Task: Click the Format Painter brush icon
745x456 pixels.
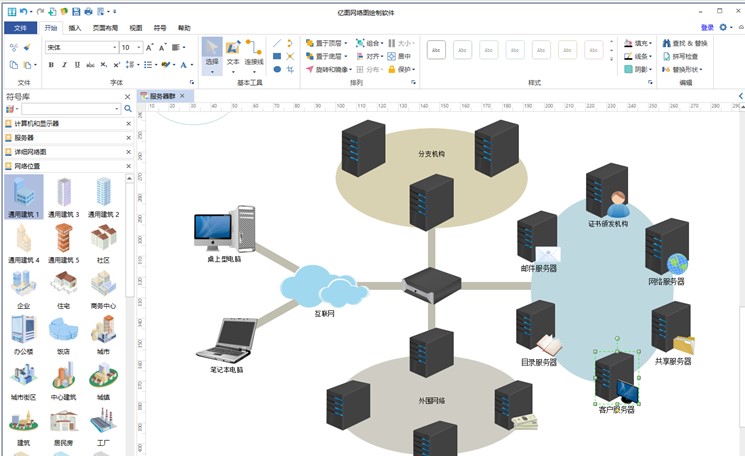Action: point(27,47)
